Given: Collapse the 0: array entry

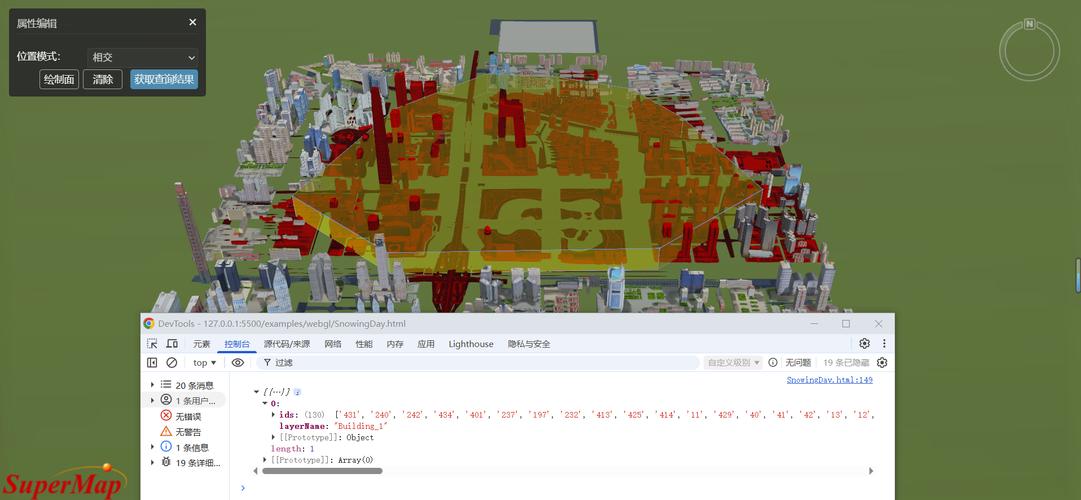Looking at the screenshot, I should tap(265, 403).
